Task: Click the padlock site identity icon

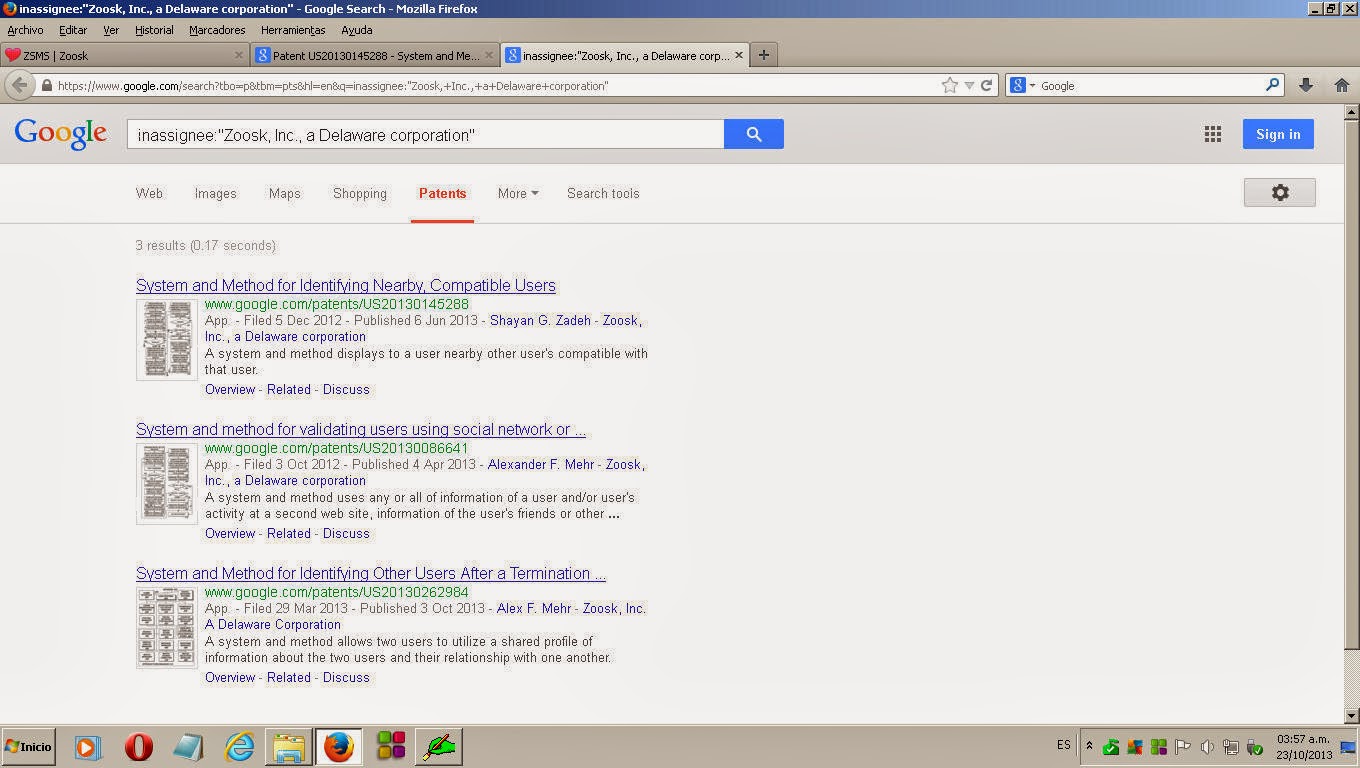Action: [46, 86]
